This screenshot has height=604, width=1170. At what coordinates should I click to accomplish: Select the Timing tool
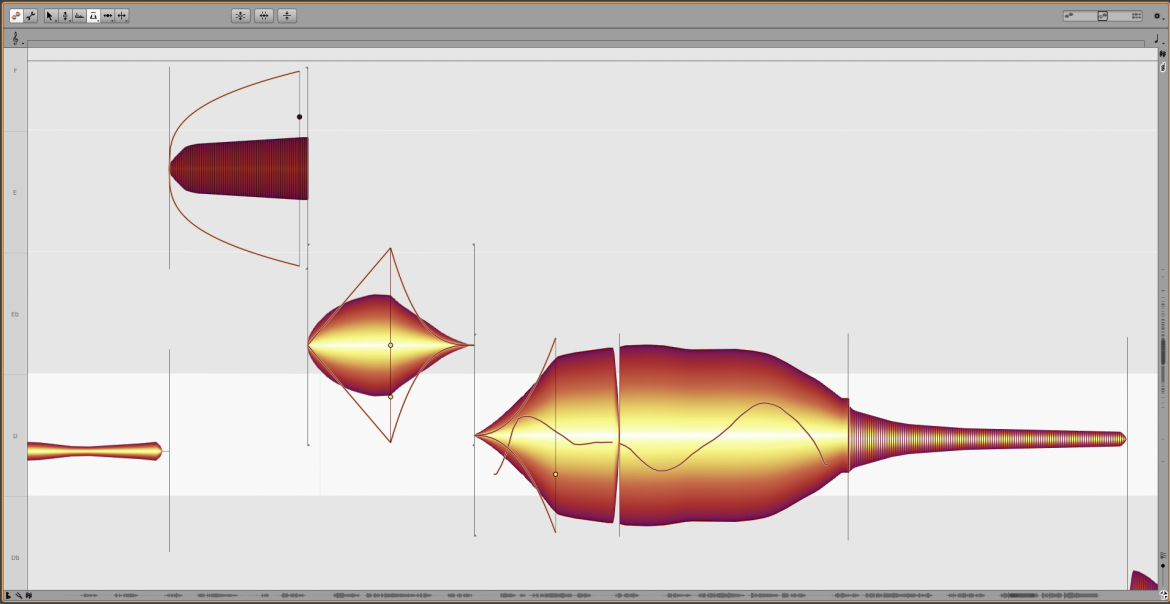pyautogui.click(x=107, y=15)
